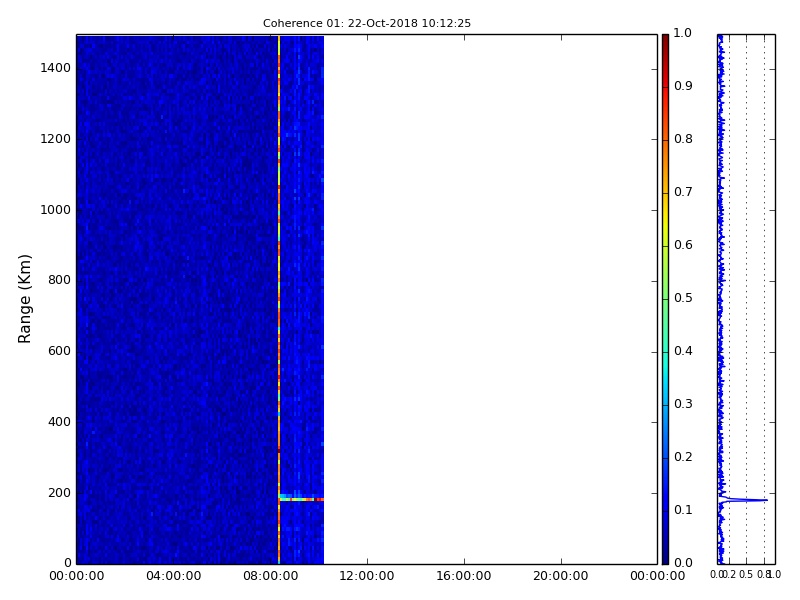
Task: Click the colorbar label 1.0
Action: (x=683, y=33)
